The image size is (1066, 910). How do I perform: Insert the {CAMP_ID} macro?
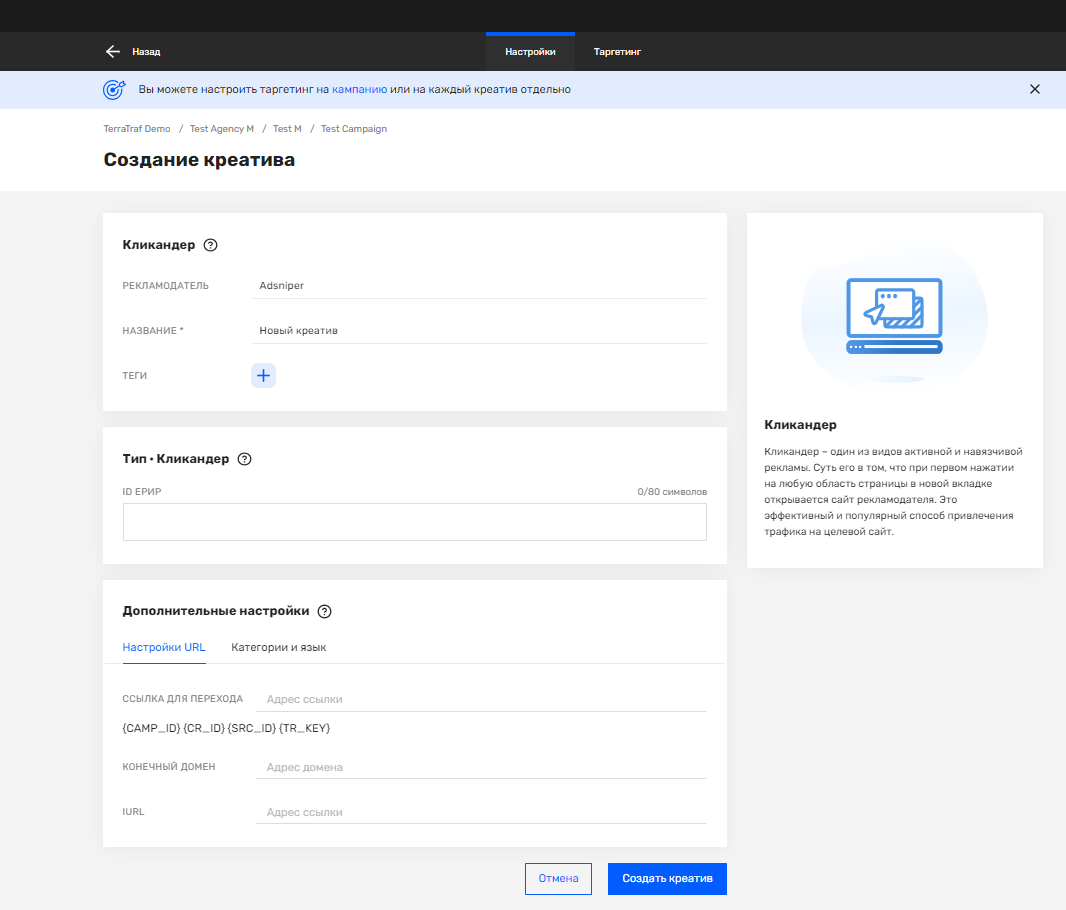pos(152,728)
